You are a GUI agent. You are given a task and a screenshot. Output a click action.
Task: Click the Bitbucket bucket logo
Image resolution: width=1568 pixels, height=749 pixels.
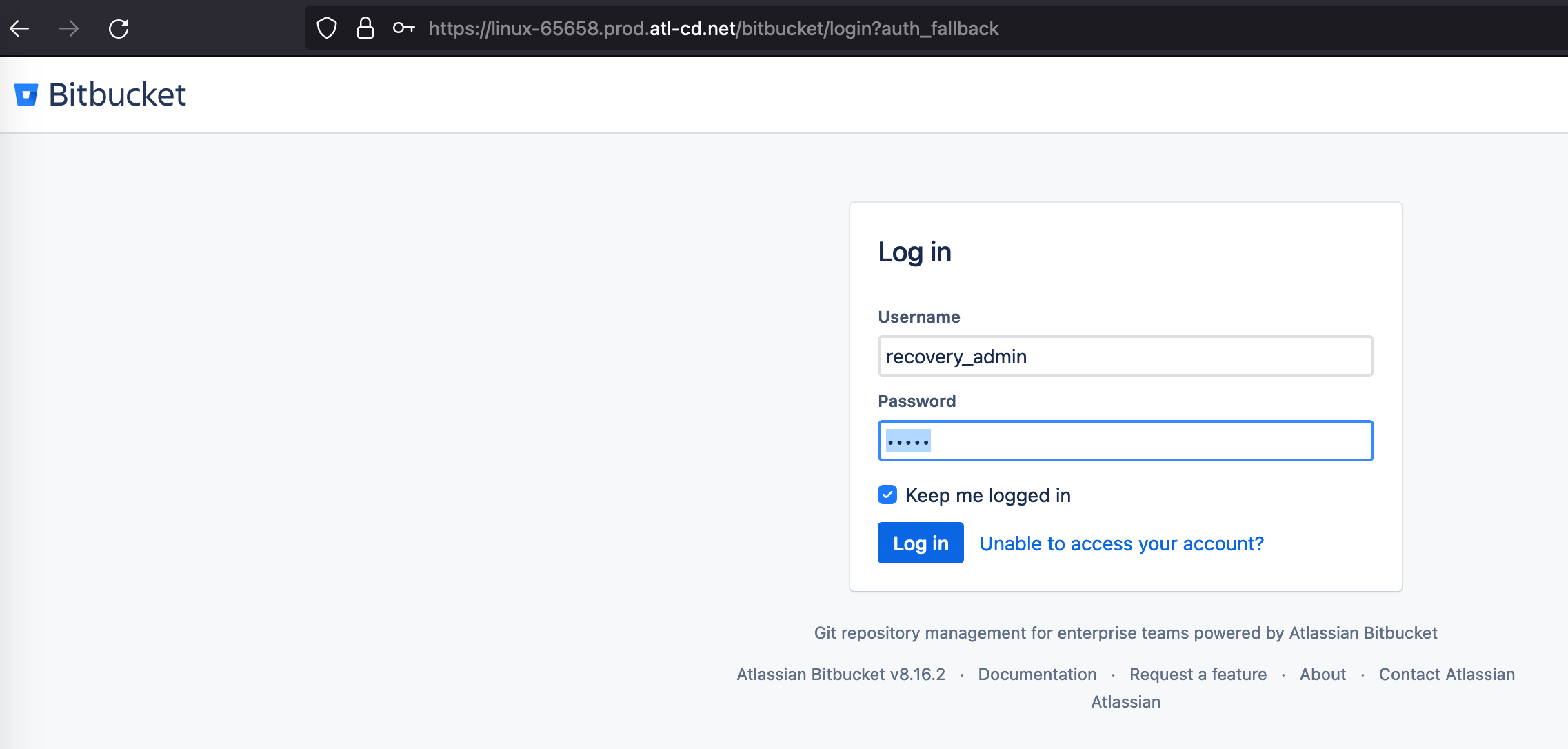coord(26,94)
